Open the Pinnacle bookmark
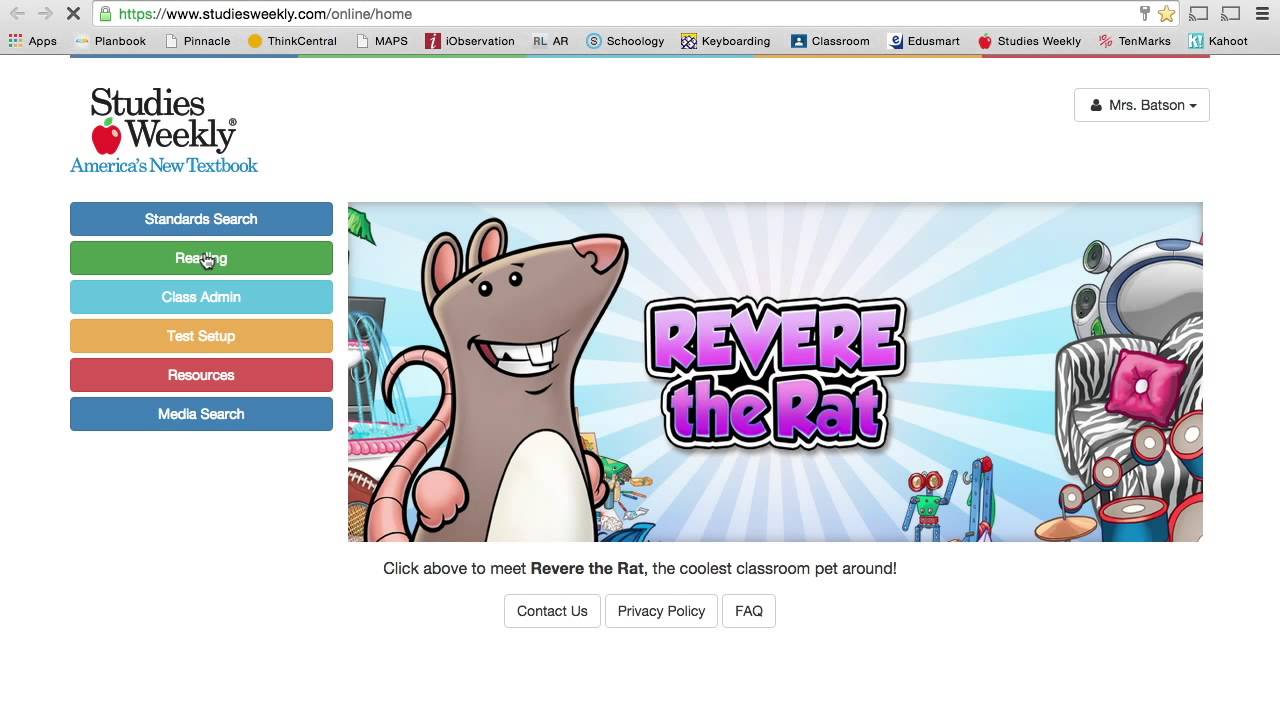 click(197, 41)
